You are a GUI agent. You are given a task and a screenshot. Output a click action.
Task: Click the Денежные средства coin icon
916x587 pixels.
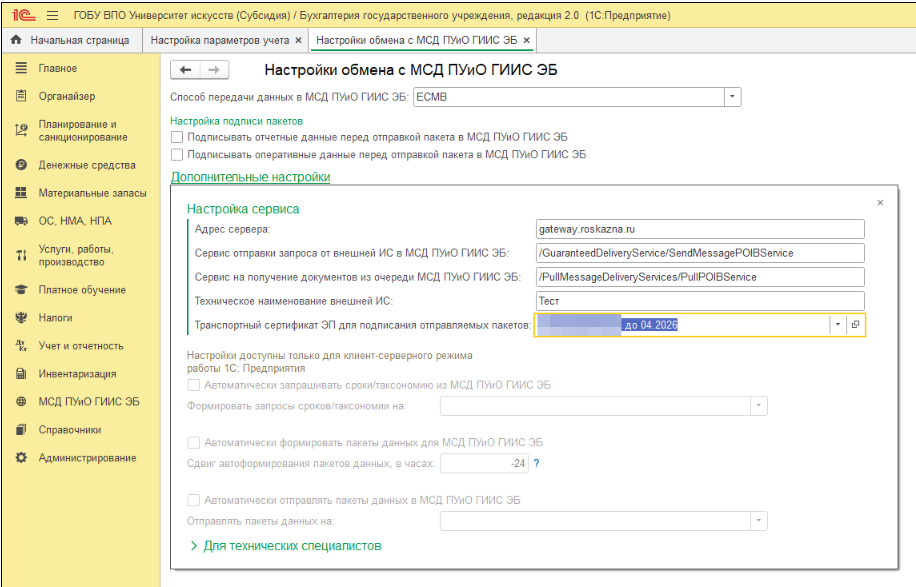(20, 164)
